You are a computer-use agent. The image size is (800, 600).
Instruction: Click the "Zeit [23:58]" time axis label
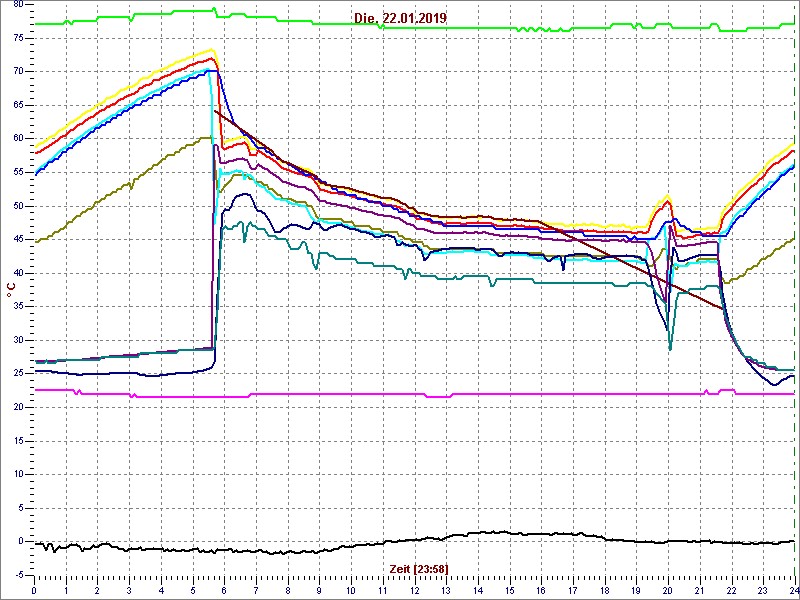click(x=419, y=568)
